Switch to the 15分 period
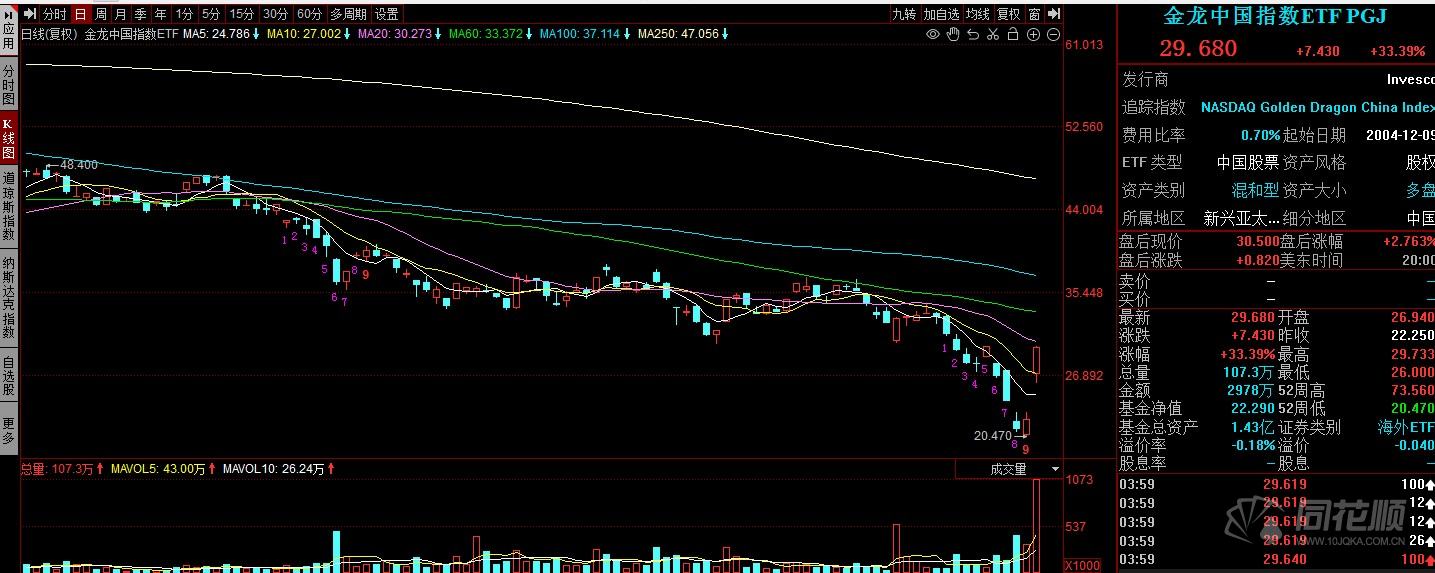1435x573 pixels. pos(241,14)
